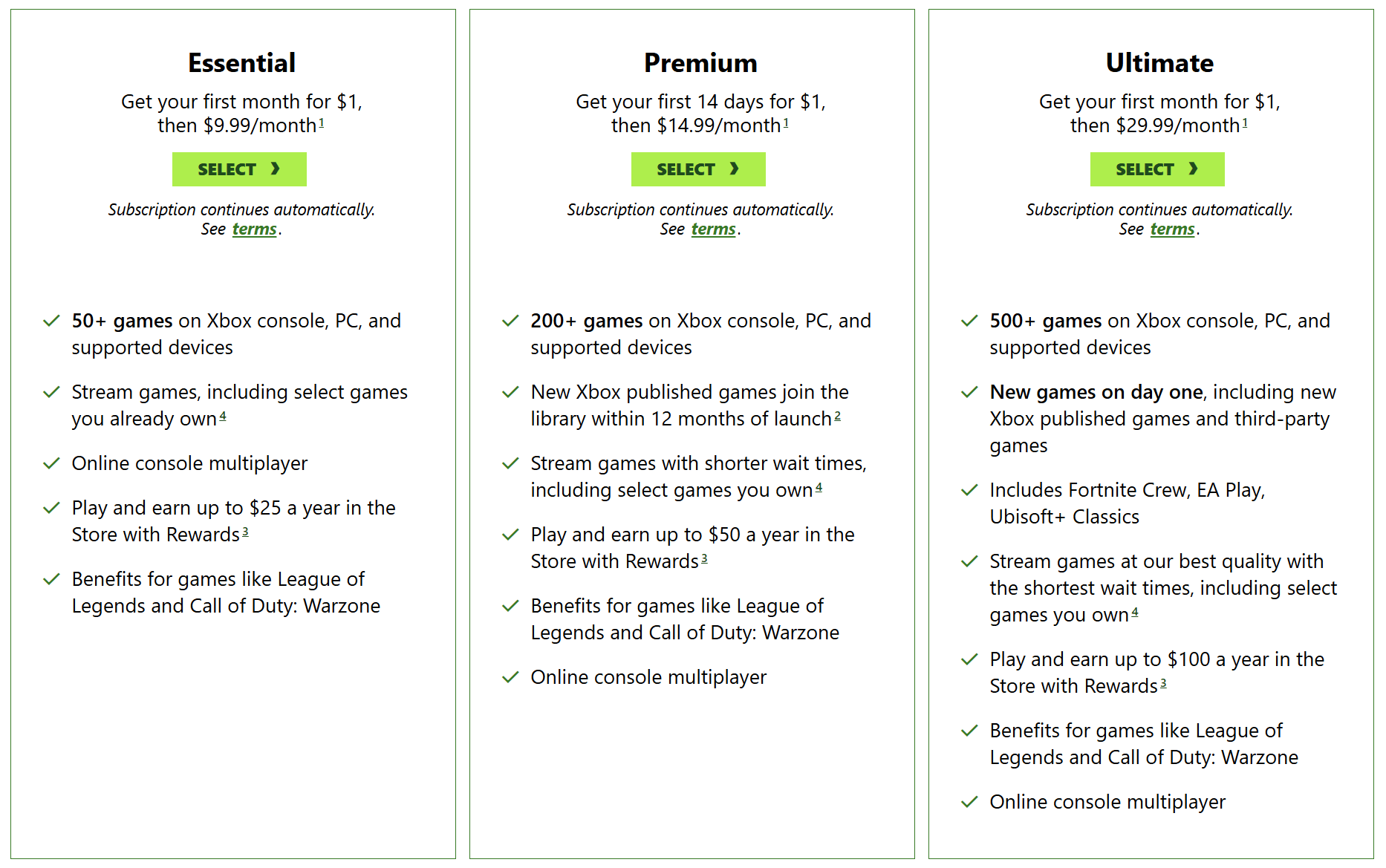This screenshot has height=868, width=1386.
Task: Click the checkmark beside Ultimate's "Online console multiplayer"
Action: [969, 801]
